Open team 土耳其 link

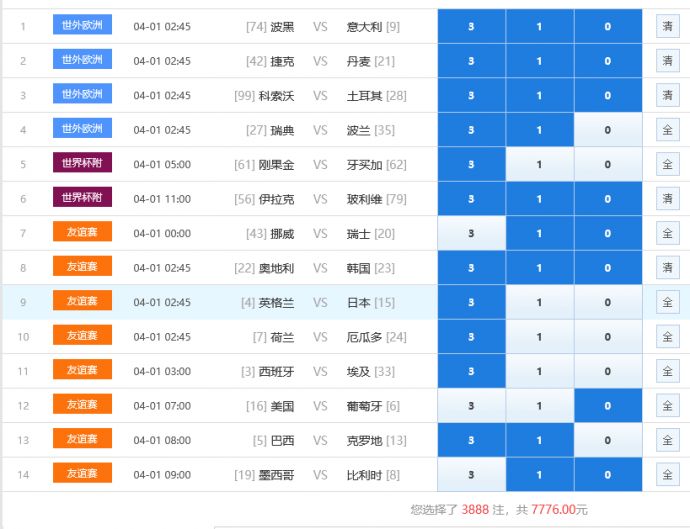[x=365, y=96]
